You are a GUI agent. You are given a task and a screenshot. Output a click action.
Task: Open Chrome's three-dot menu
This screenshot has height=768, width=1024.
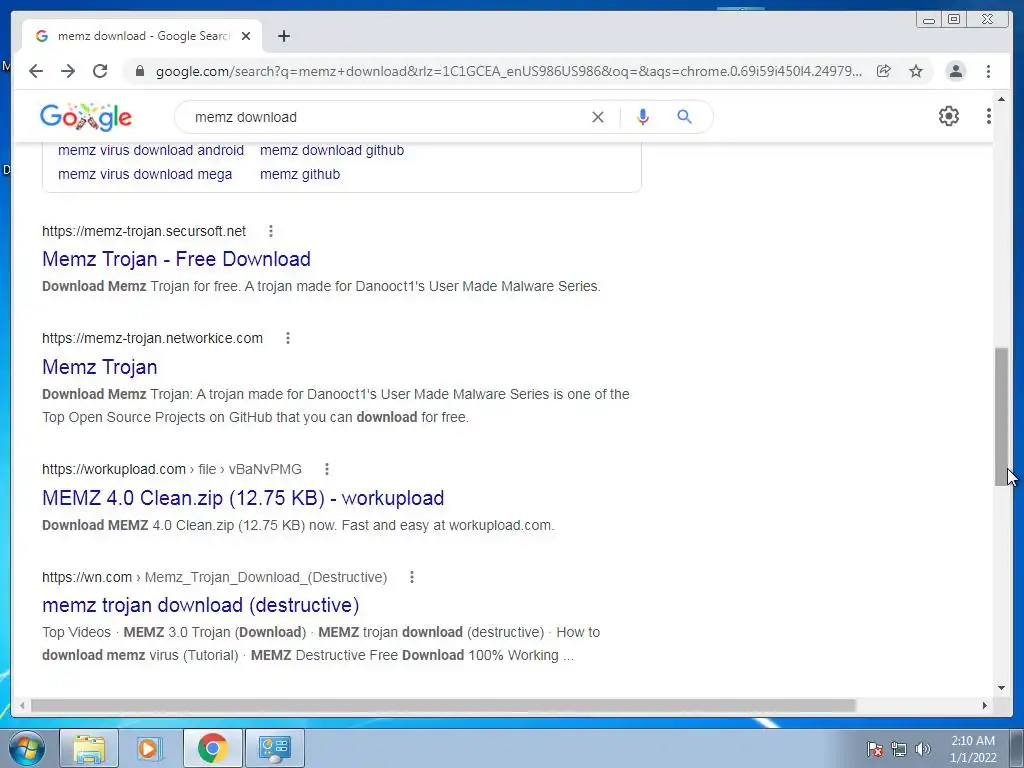point(989,71)
